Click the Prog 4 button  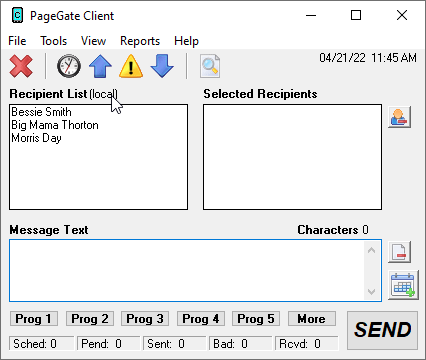pyautogui.click(x=201, y=319)
